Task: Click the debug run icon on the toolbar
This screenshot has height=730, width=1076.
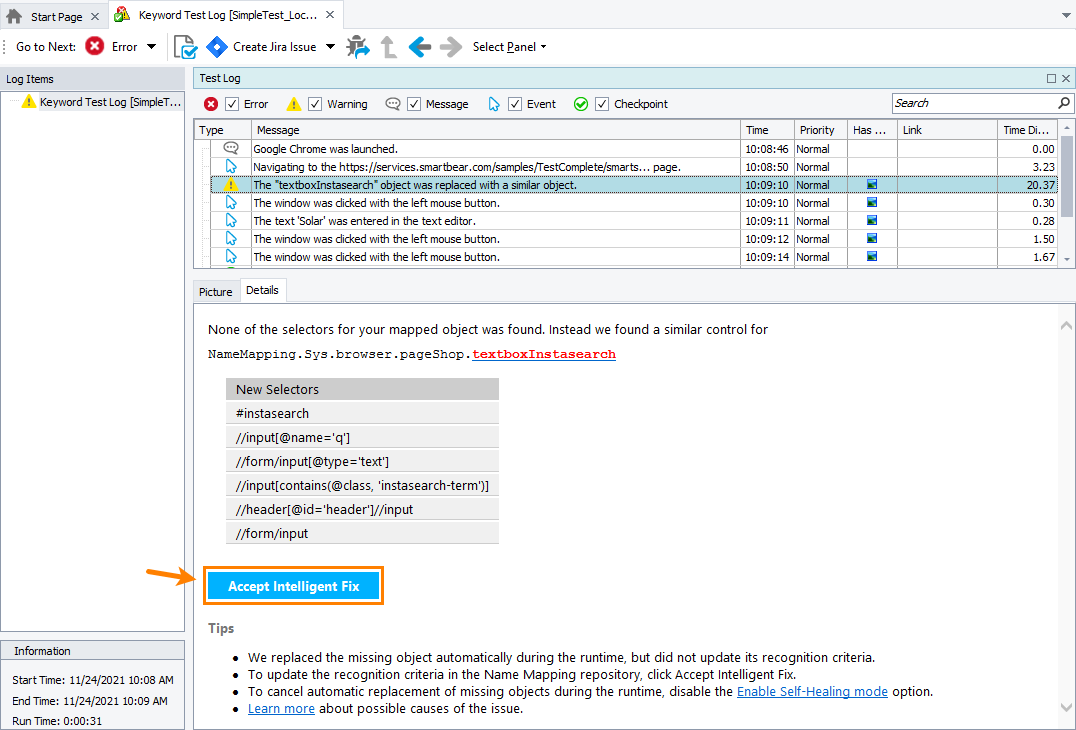Action: point(358,46)
